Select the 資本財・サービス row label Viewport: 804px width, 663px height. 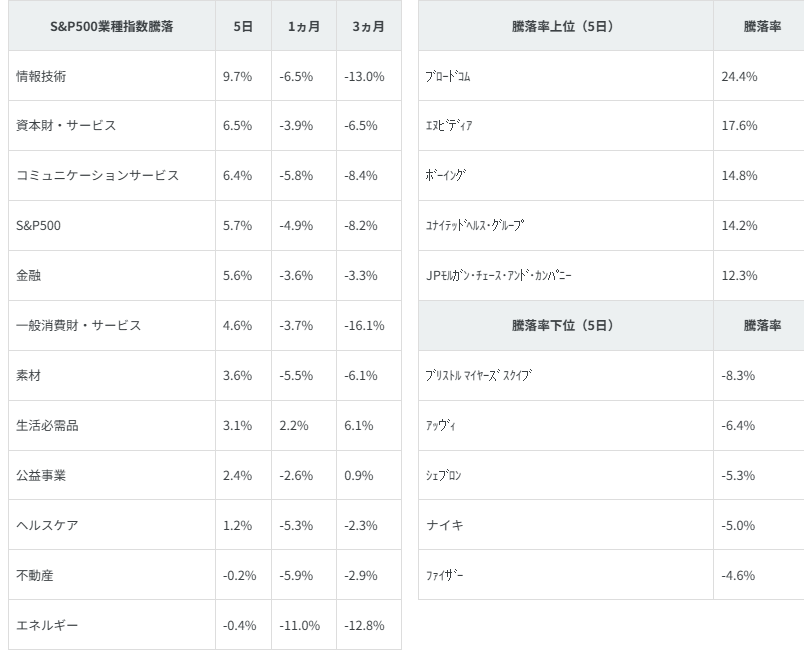click(x=66, y=126)
